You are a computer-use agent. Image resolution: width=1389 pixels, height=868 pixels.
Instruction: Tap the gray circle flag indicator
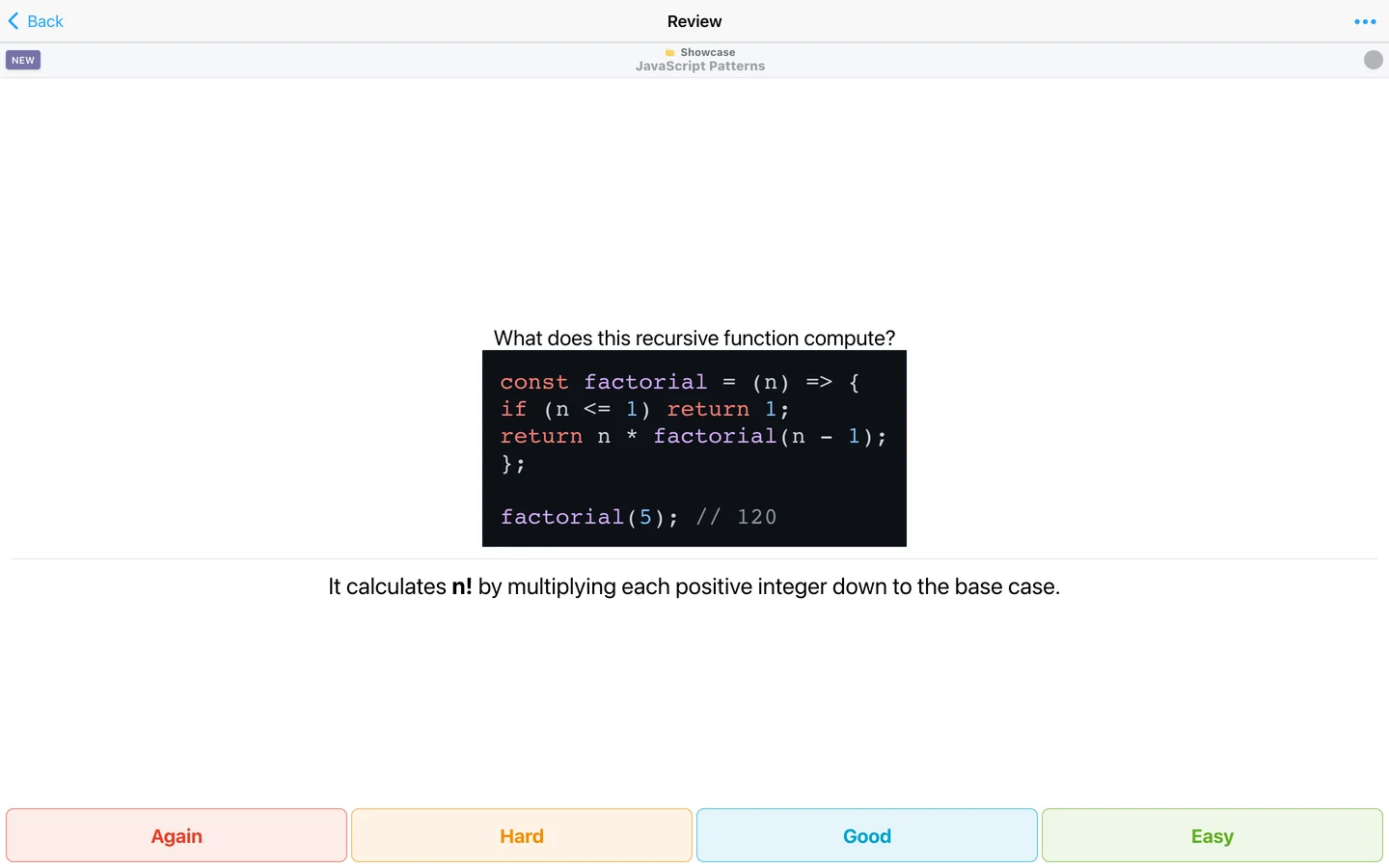pos(1374,60)
